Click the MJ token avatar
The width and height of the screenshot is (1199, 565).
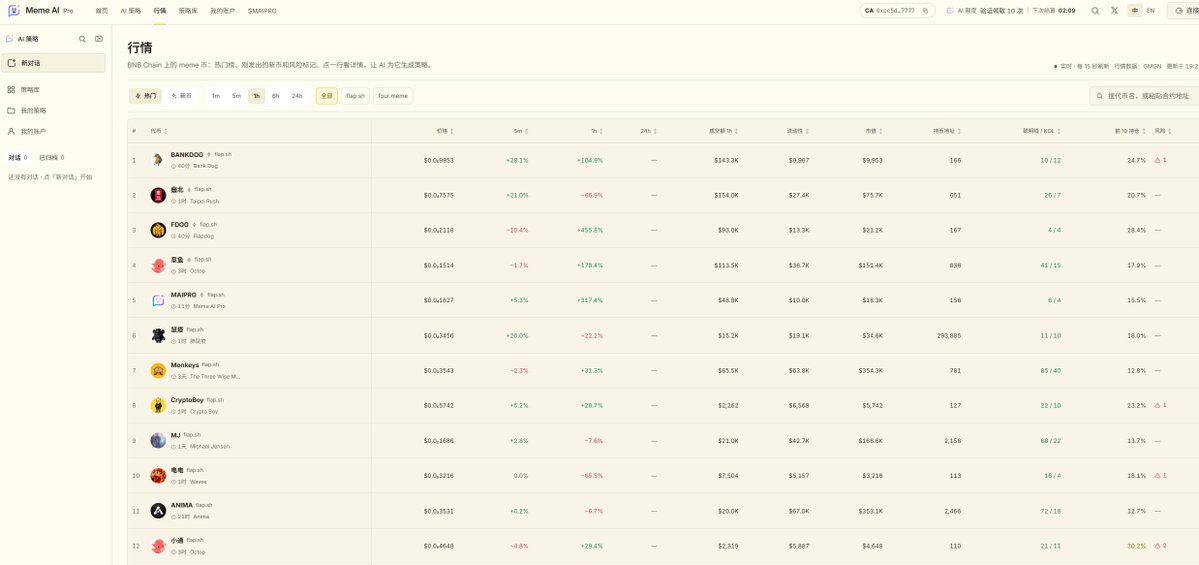pos(158,440)
